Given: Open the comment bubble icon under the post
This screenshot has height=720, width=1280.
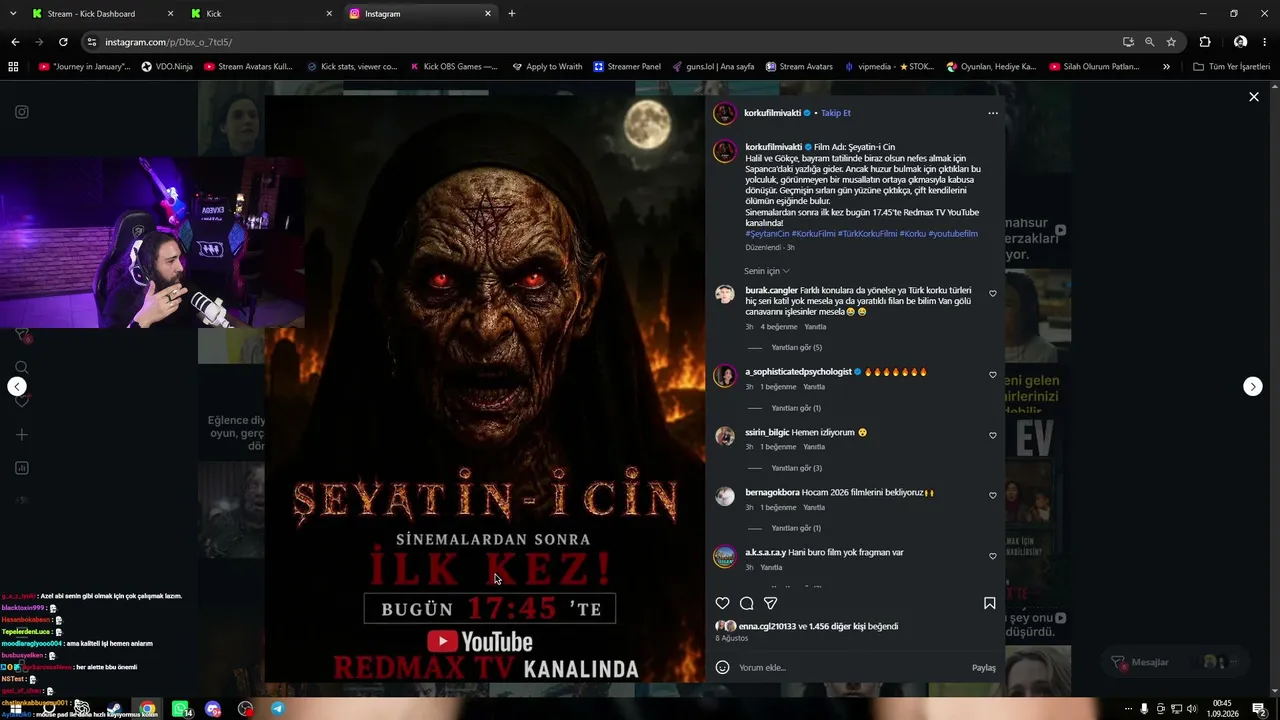Looking at the screenshot, I should [x=746, y=603].
